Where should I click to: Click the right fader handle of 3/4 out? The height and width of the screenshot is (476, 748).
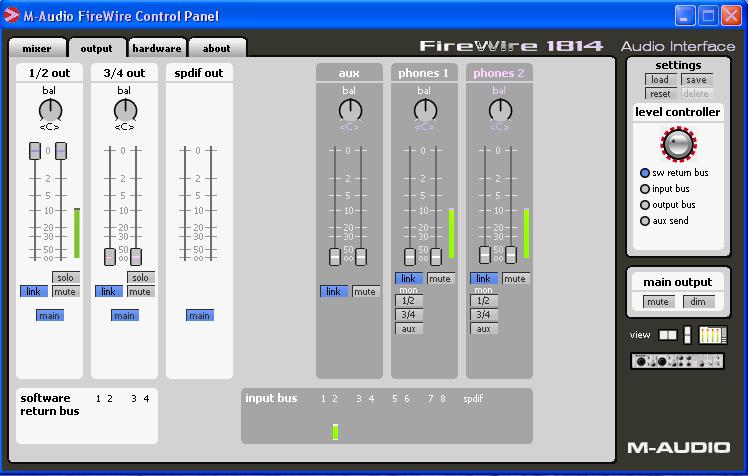click(x=136, y=257)
